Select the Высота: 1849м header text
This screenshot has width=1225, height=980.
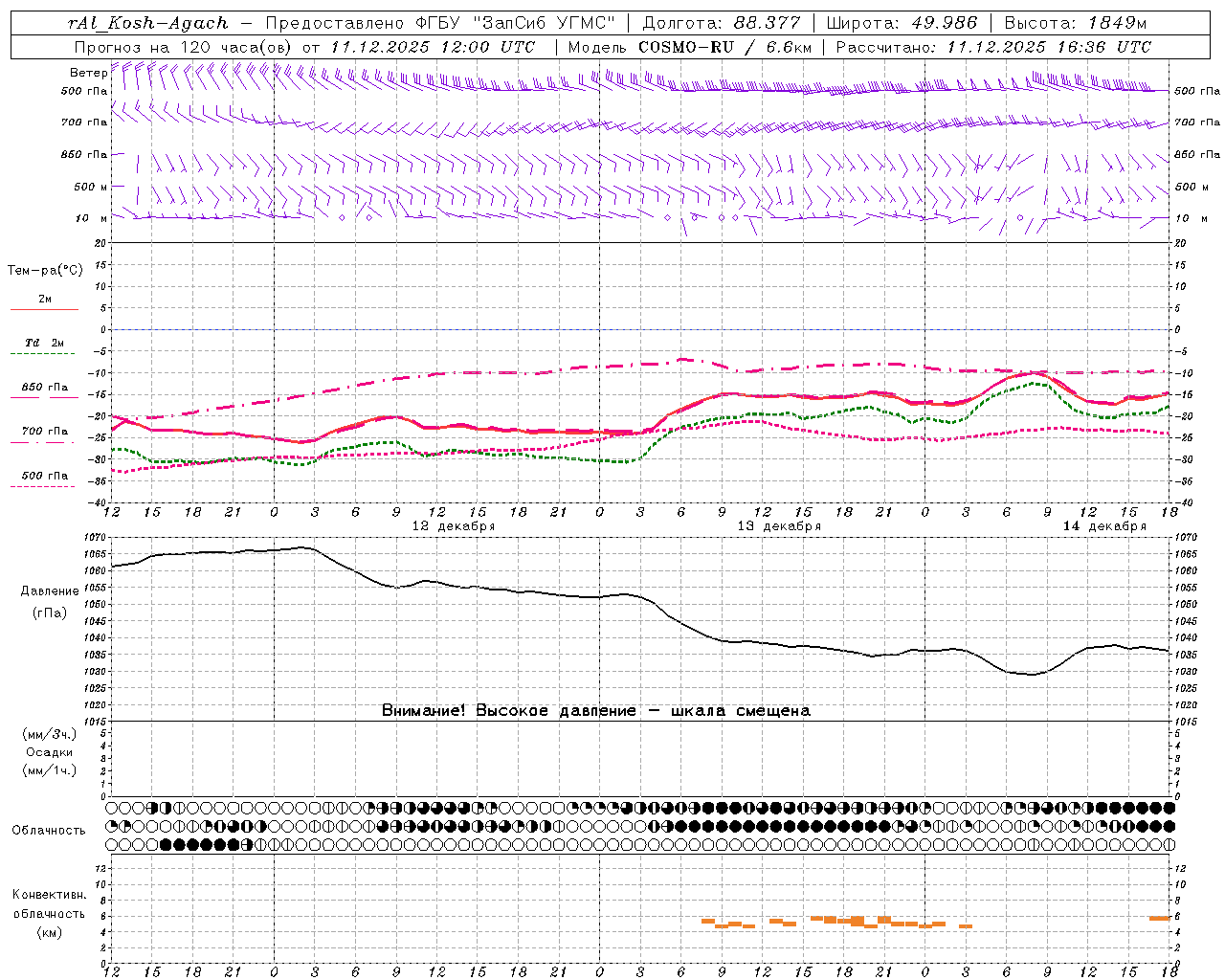pyautogui.click(x=1076, y=23)
